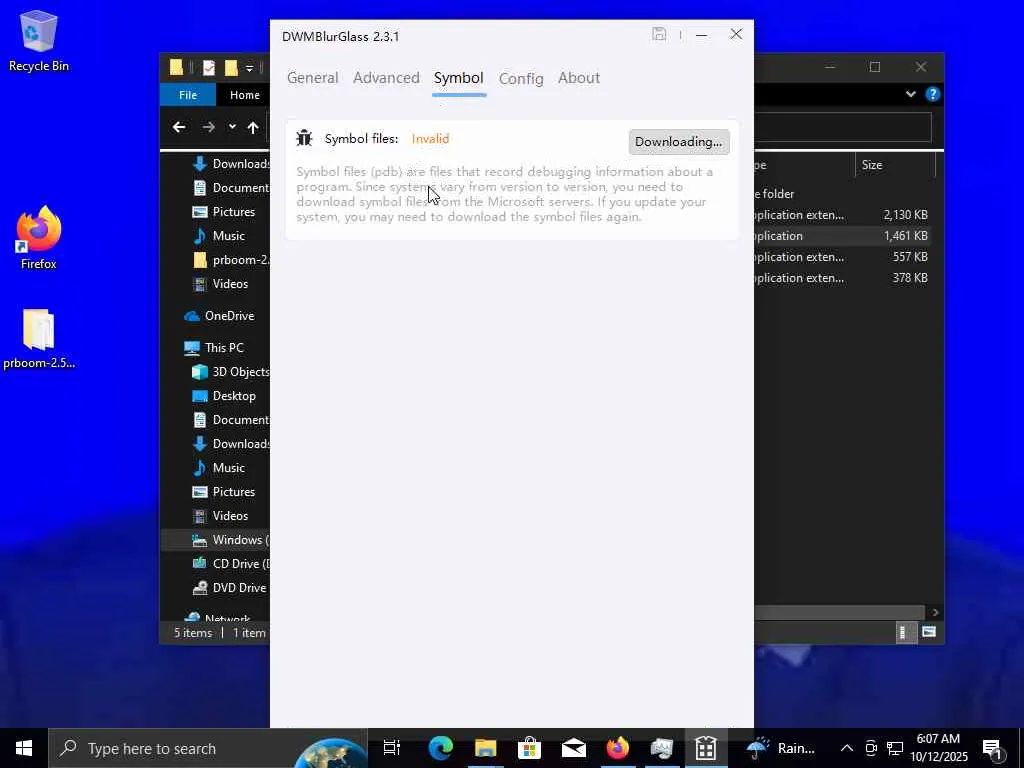Image resolution: width=1024 pixels, height=768 pixels.
Task: Click Properties icon in Explorer quick access toolbar
Action: pos(209,67)
